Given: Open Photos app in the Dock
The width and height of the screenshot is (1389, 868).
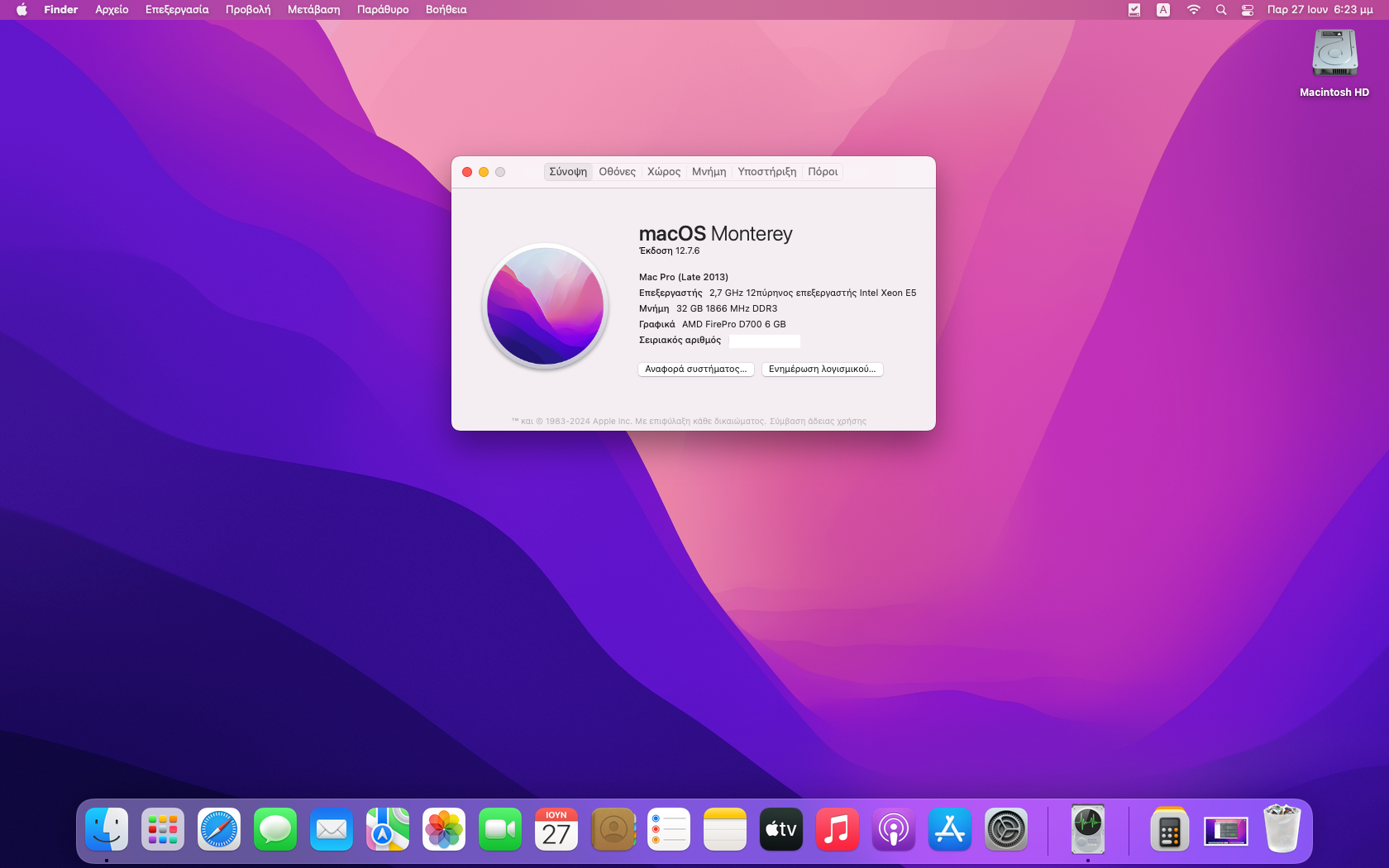Looking at the screenshot, I should click(x=444, y=829).
